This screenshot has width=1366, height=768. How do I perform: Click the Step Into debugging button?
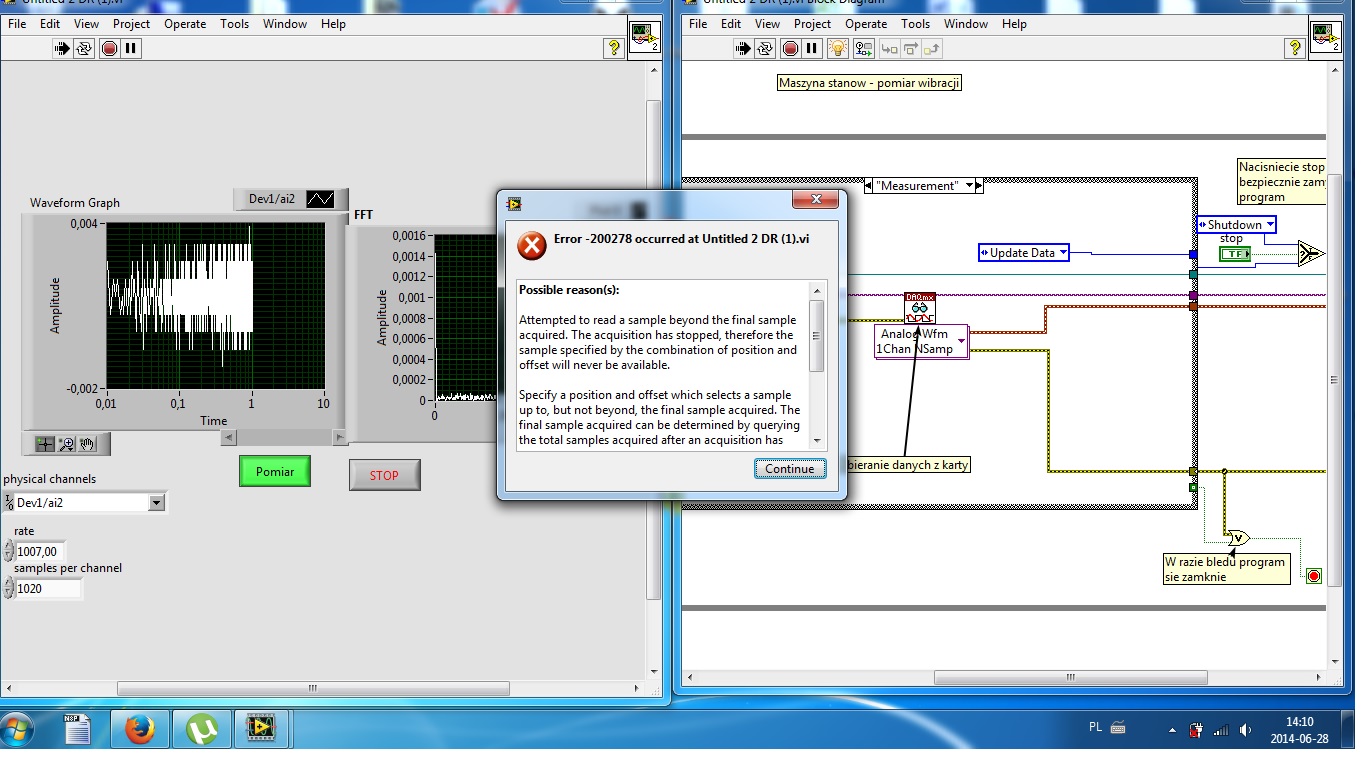pos(888,47)
